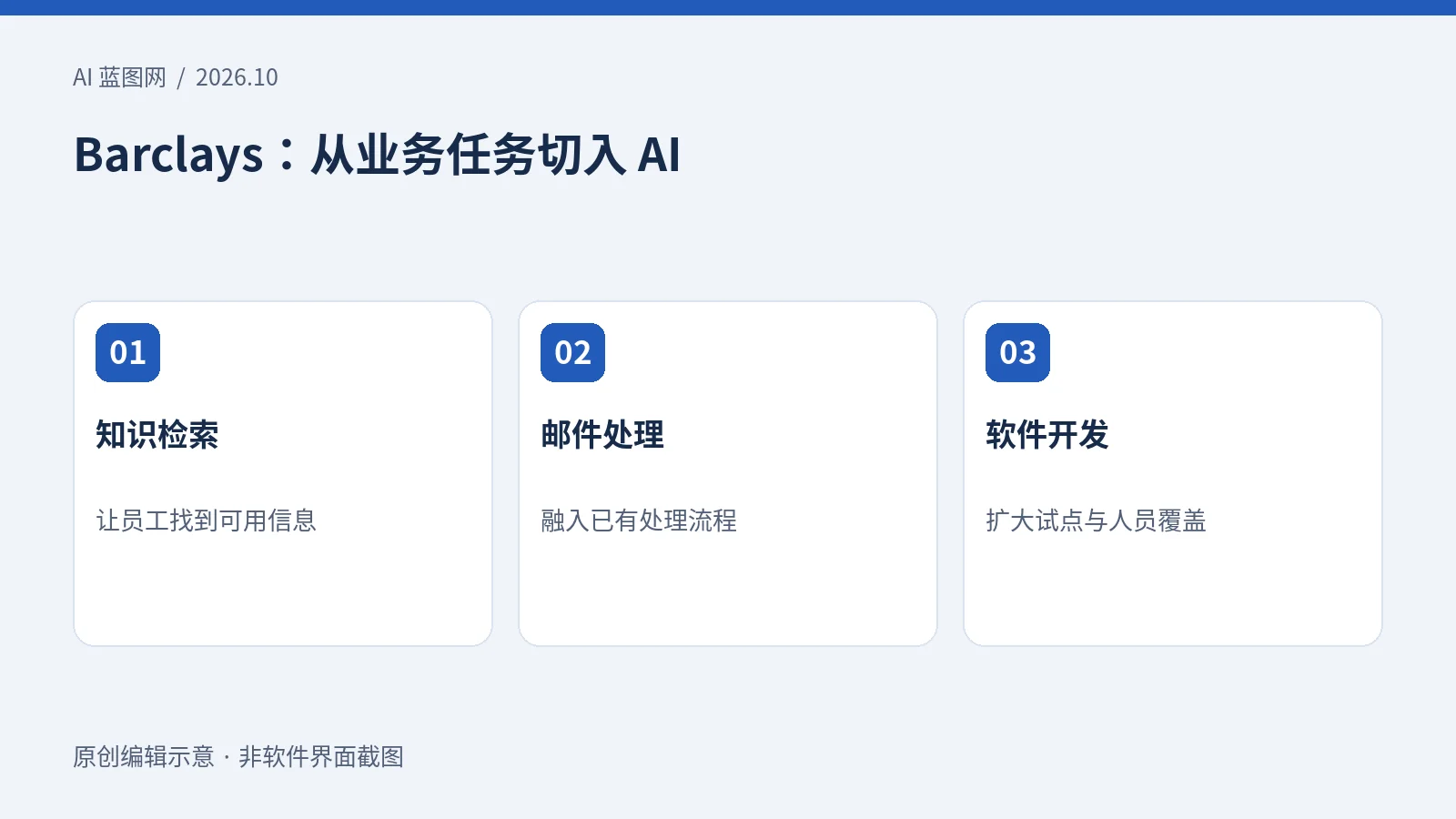The image size is (1456, 819).
Task: Click the description 扩大试点与人员覆盖
Action: pos(1097,521)
